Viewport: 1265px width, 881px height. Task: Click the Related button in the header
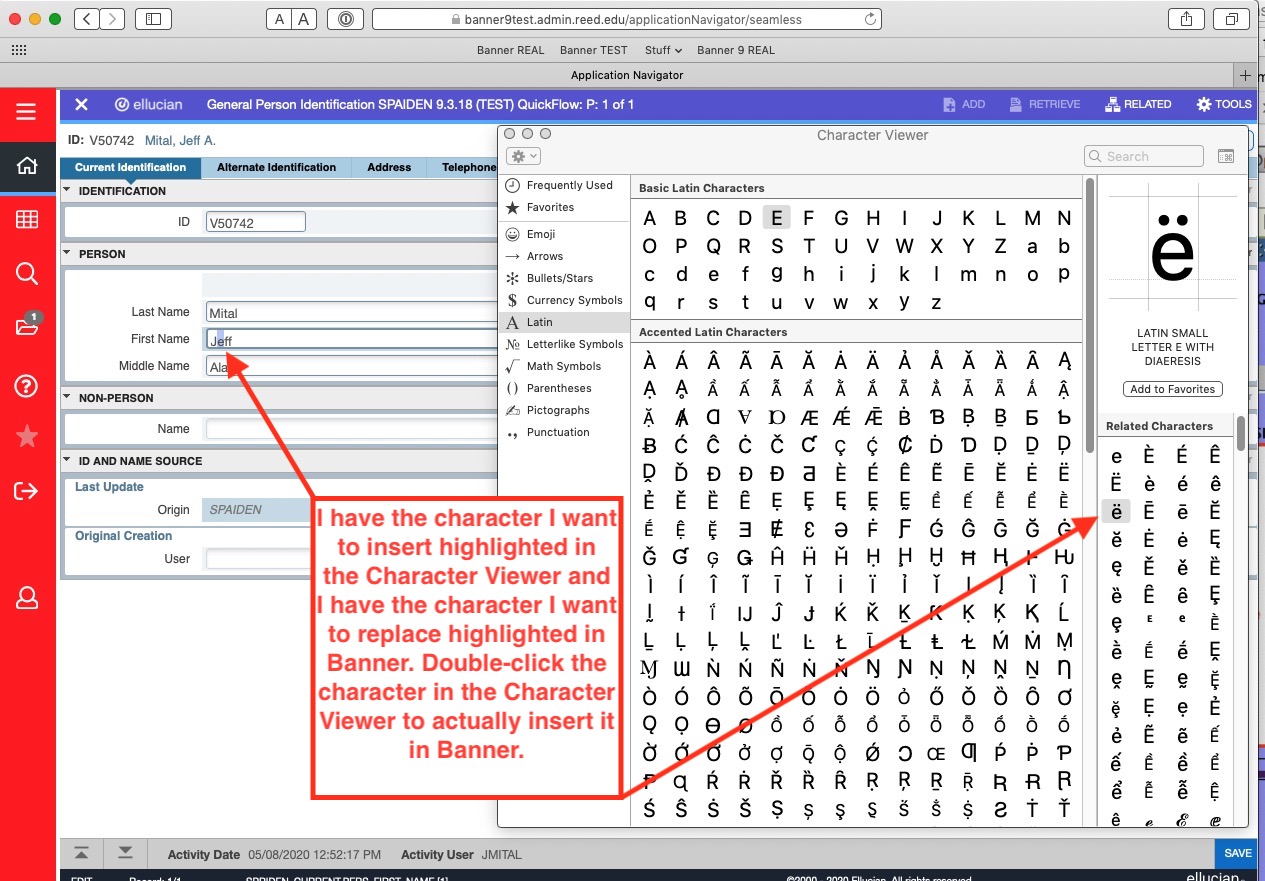pyautogui.click(x=1138, y=104)
